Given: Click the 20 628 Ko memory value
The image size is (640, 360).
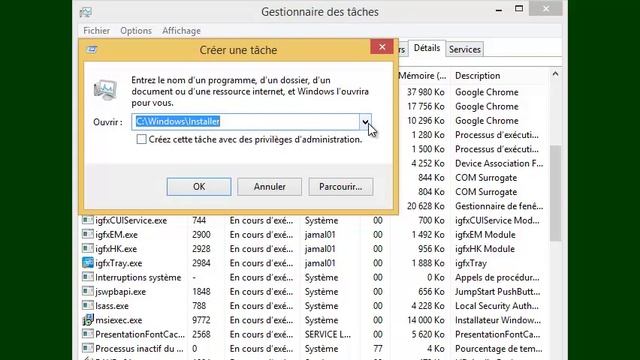Looking at the screenshot, I should [425, 206].
